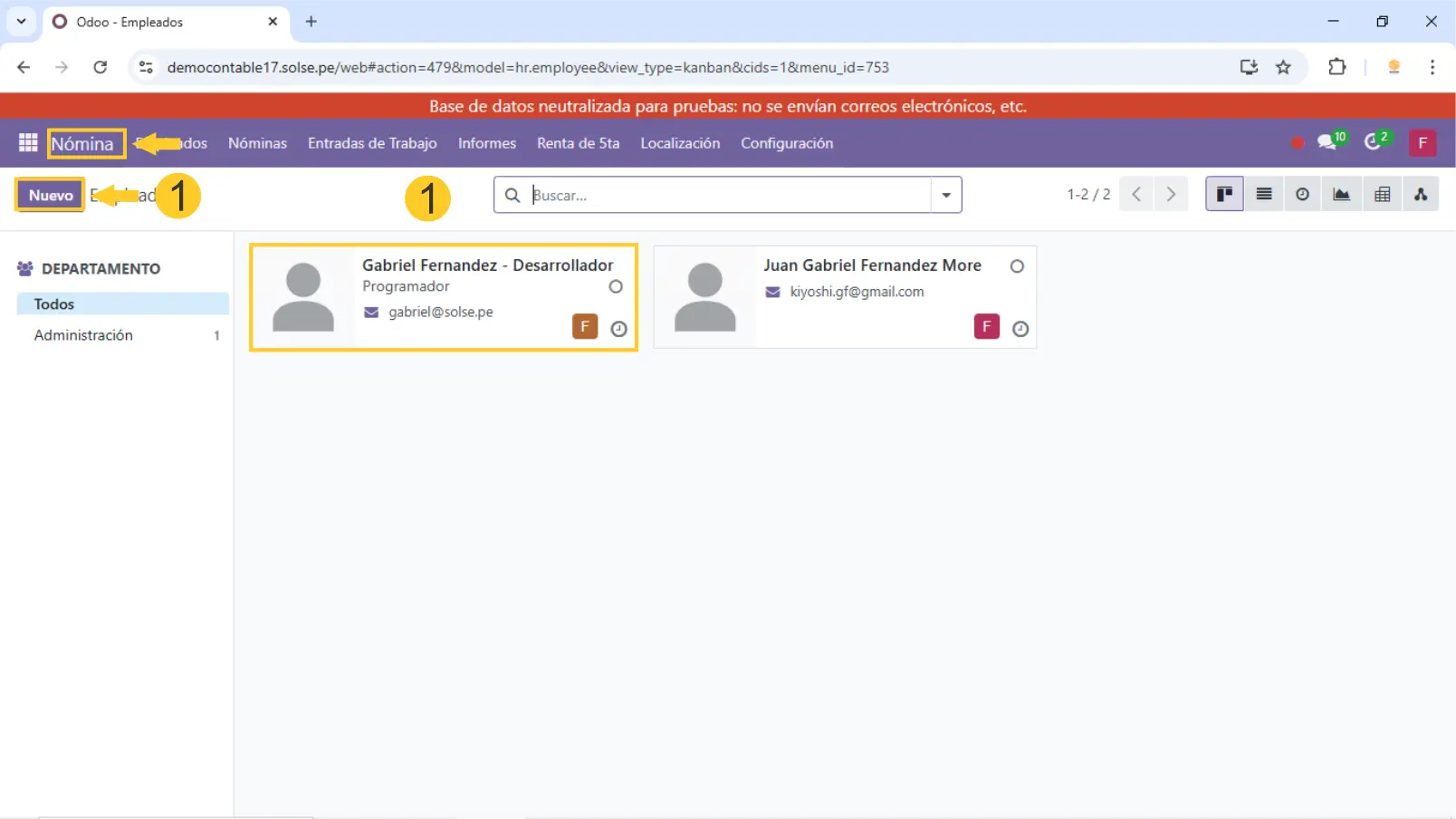Open the Configuración menu

tap(786, 143)
